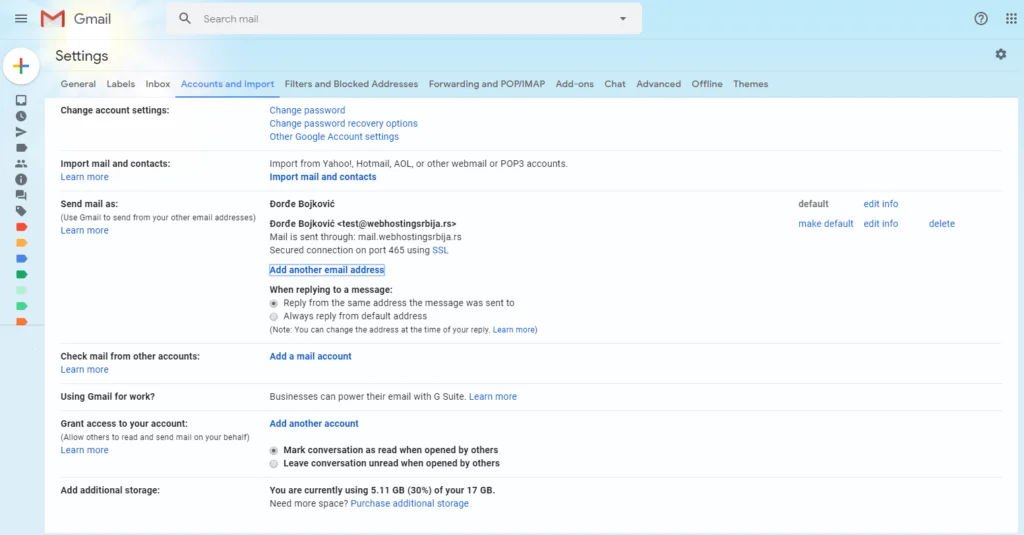Click Learn more in reply address note

point(513,330)
